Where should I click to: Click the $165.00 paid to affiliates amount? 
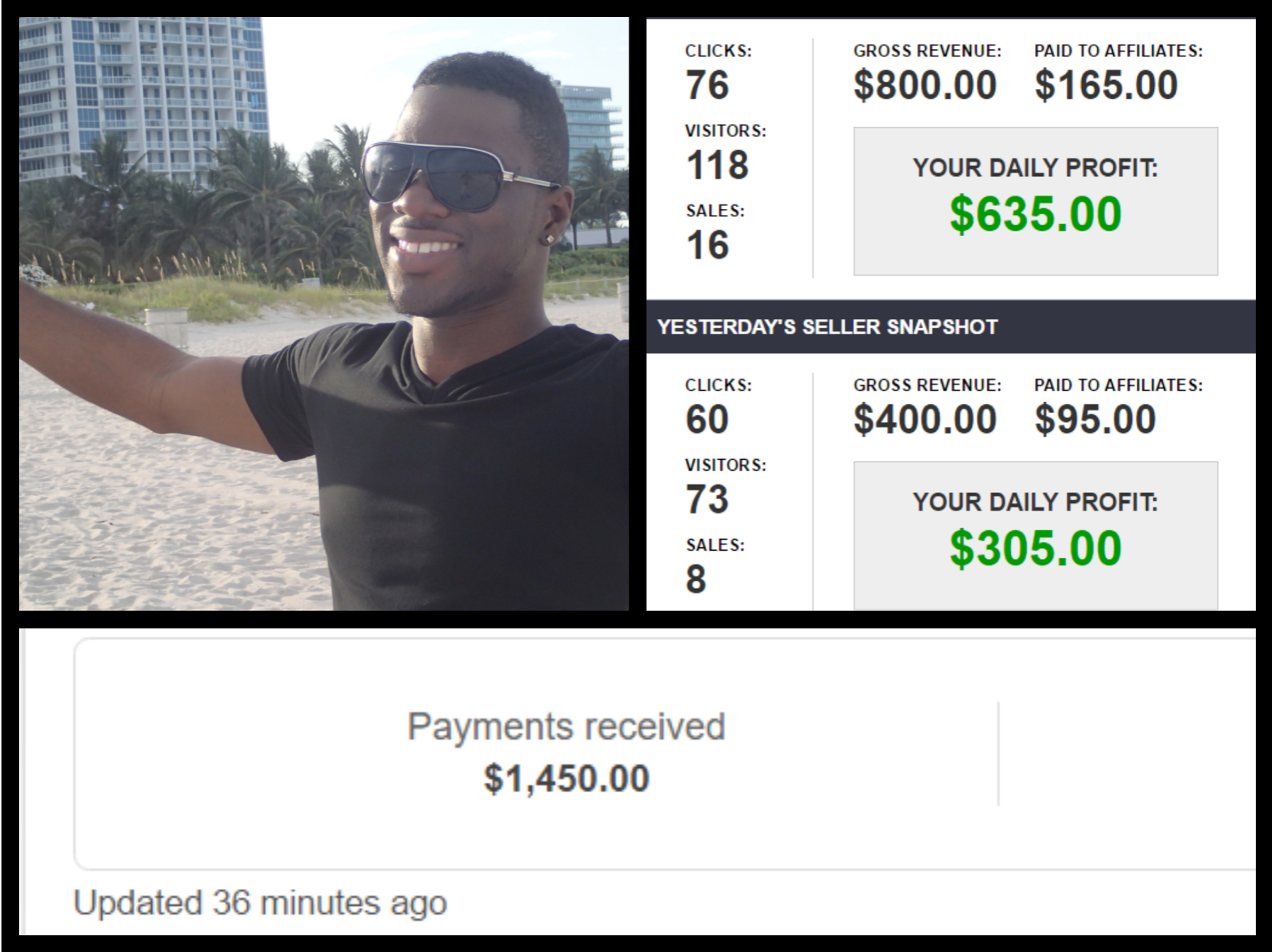1105,85
